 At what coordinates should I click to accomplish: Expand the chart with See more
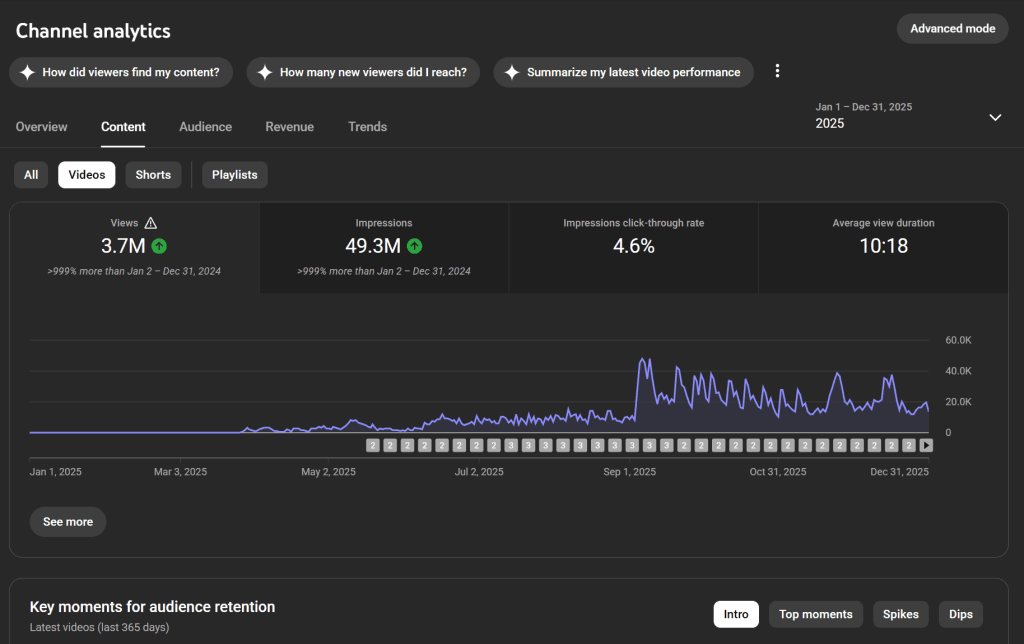point(68,522)
